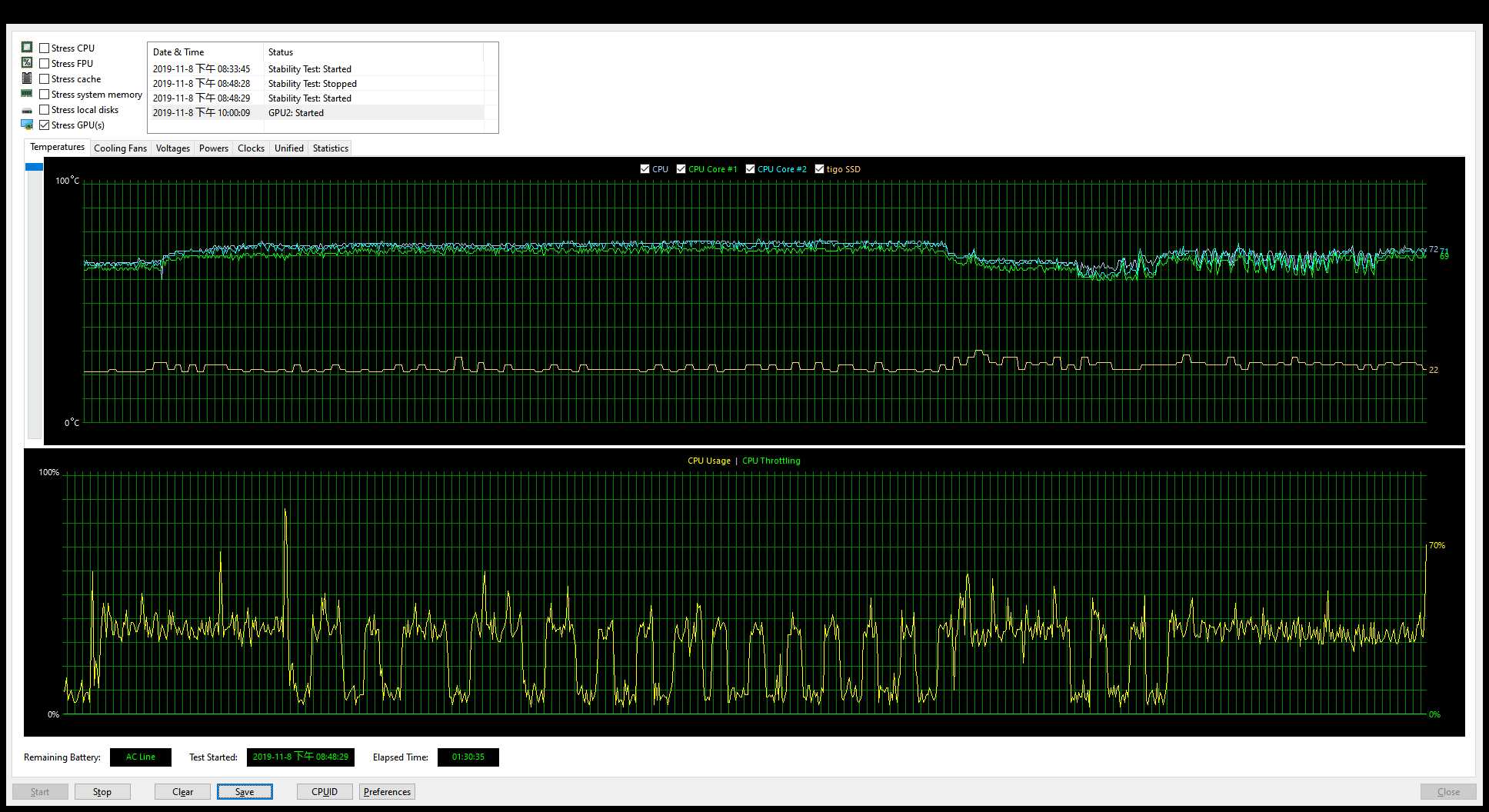Enable the Stress FPU checkbox
Screen dimensions: 1489x812
[44, 63]
